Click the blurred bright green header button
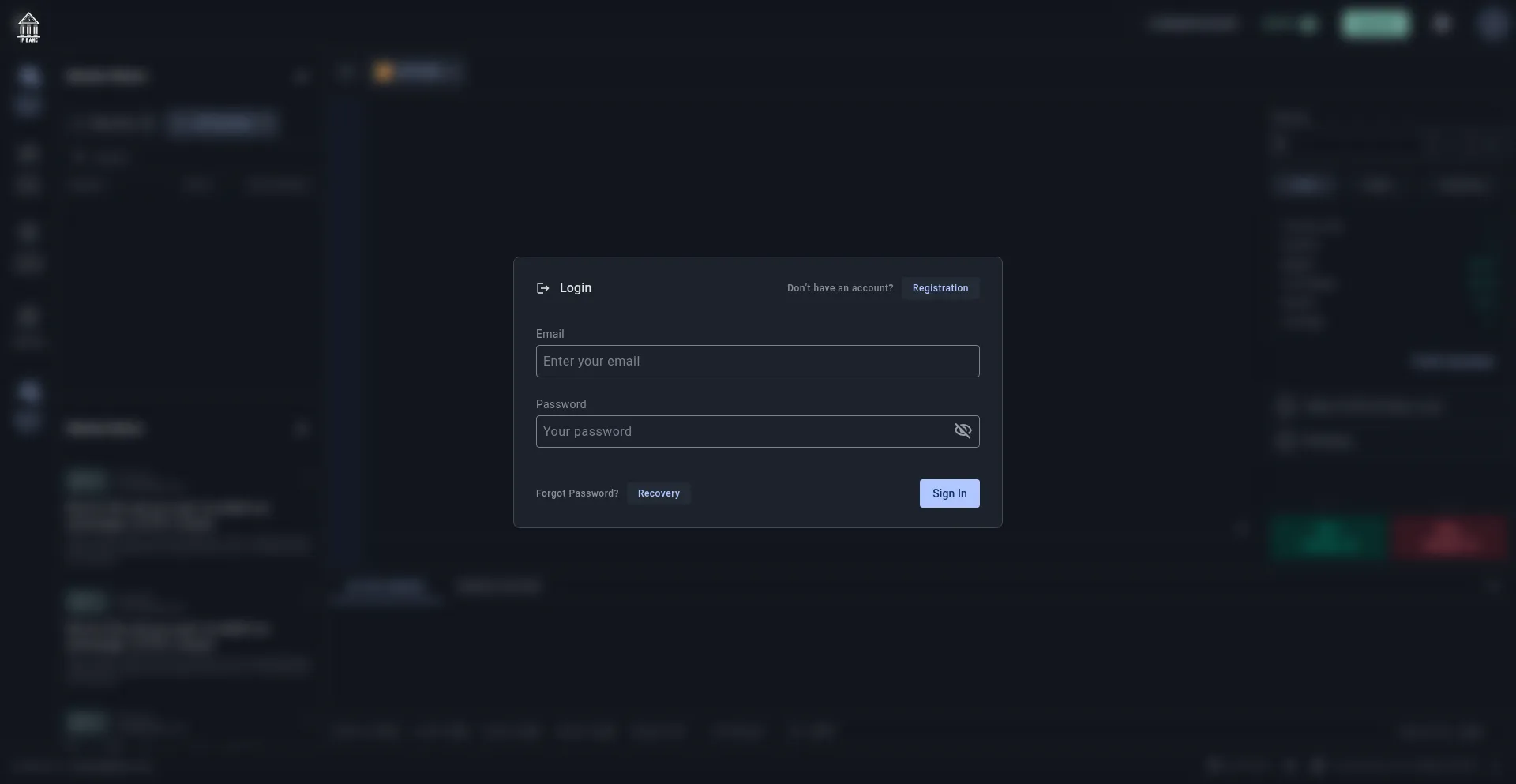1516x784 pixels. pos(1375,24)
